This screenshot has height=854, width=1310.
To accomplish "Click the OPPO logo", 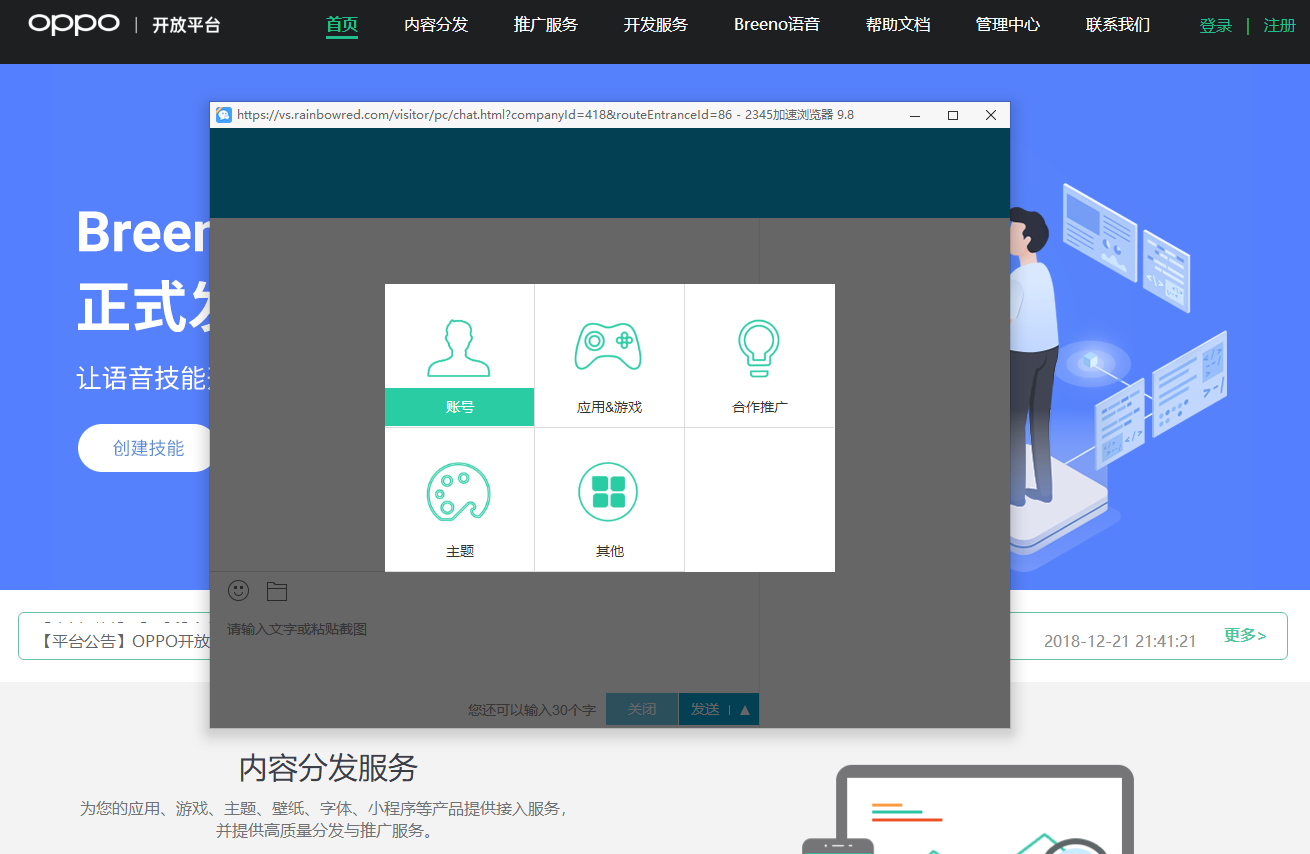I will coord(74,24).
